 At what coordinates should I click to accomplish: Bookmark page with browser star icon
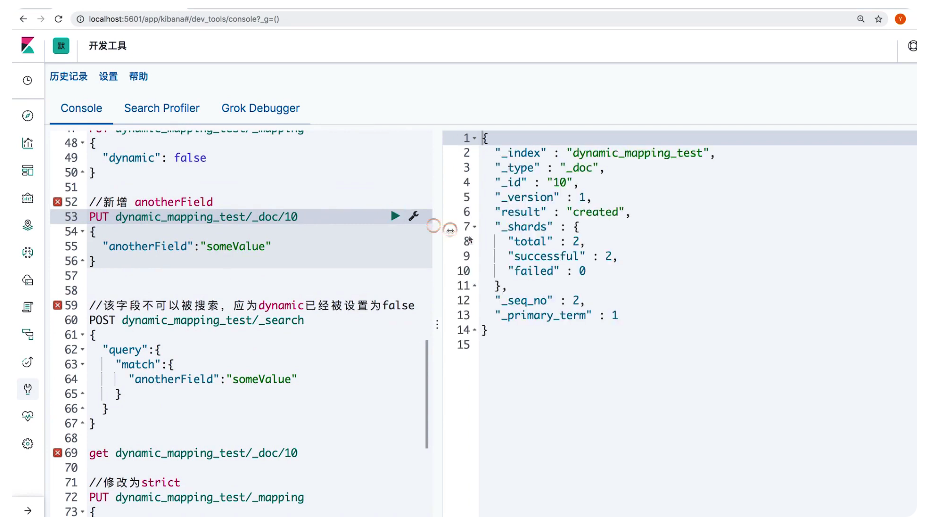click(x=879, y=19)
